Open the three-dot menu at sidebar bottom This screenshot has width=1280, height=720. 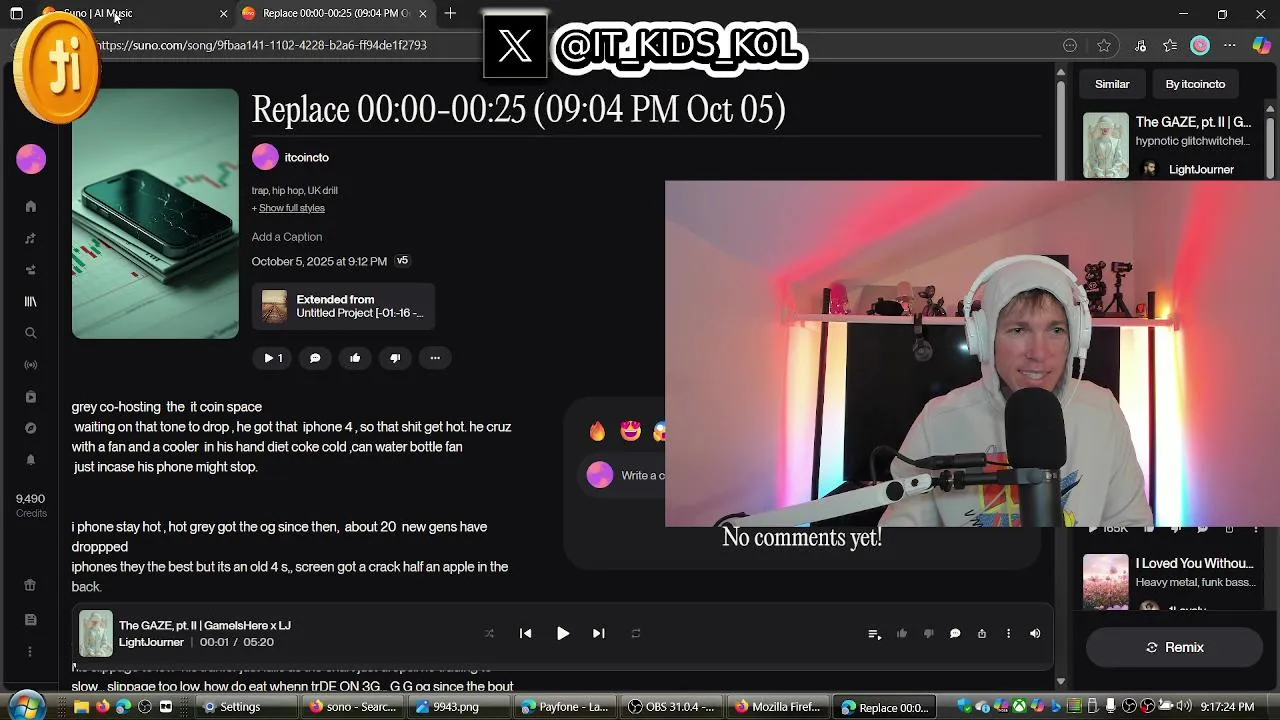[x=31, y=652]
